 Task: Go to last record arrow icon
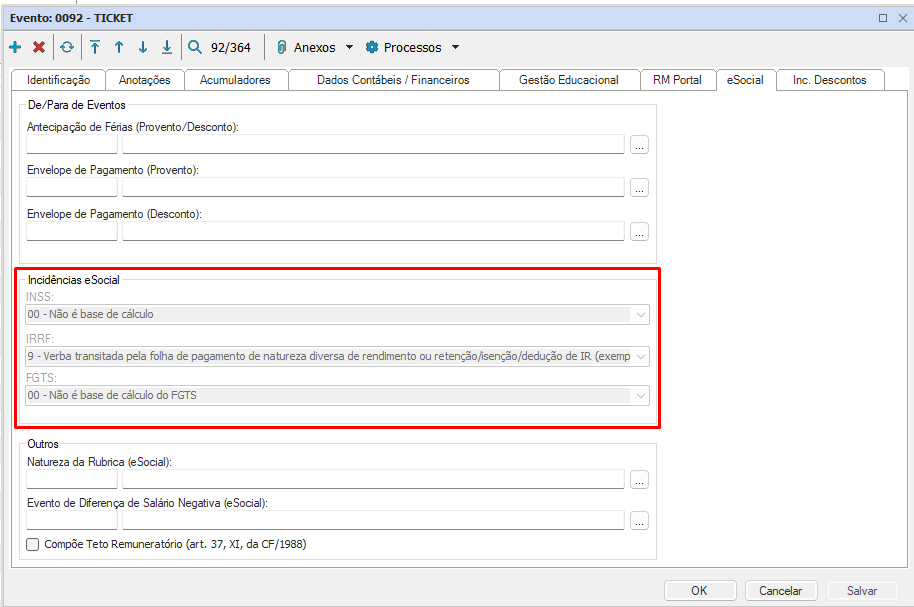(167, 47)
